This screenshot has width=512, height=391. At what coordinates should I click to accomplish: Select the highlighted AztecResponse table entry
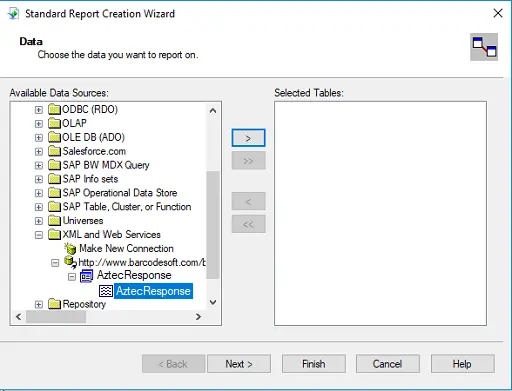pos(153,291)
